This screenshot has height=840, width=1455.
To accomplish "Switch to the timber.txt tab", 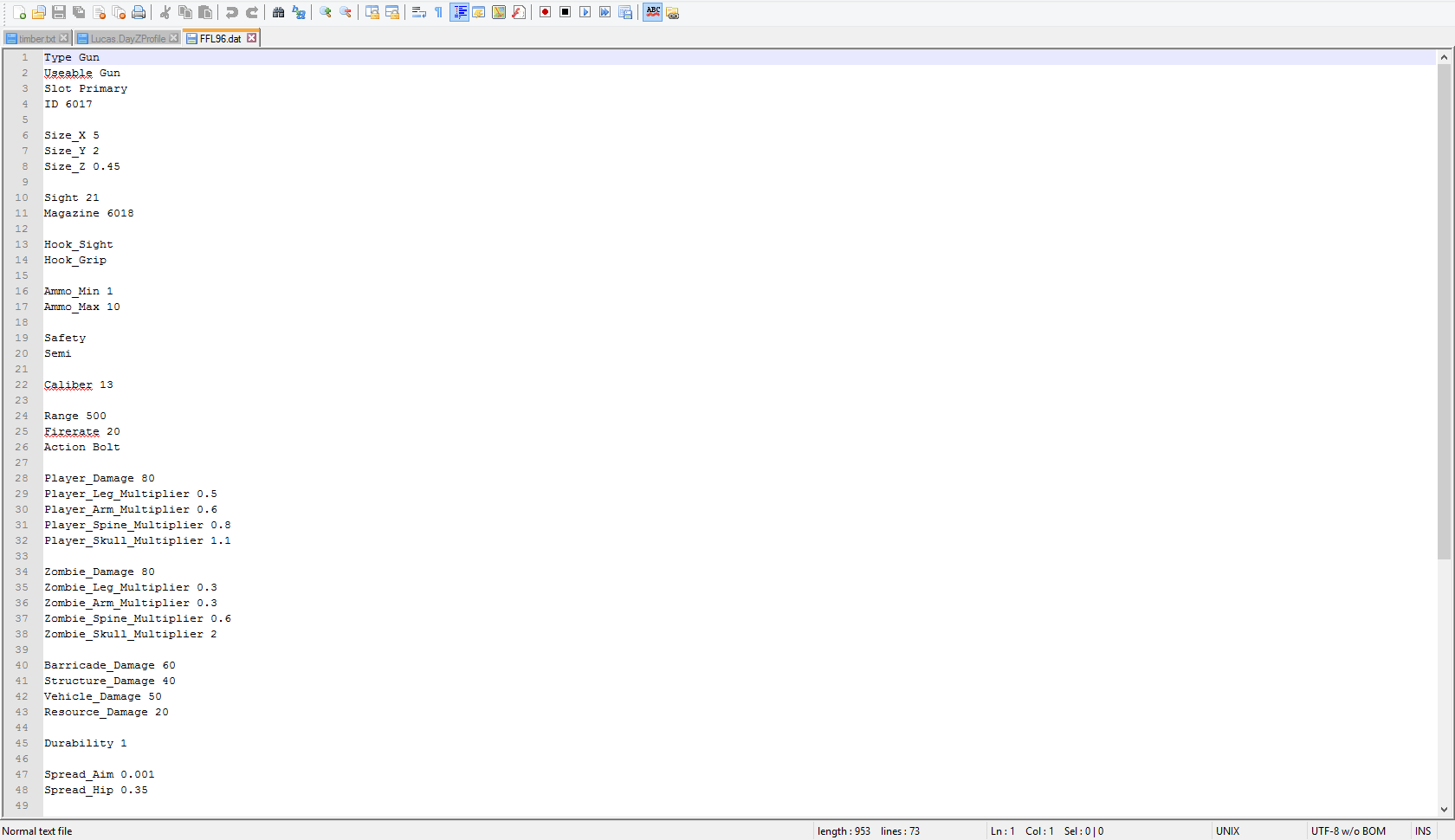I will [x=36, y=38].
